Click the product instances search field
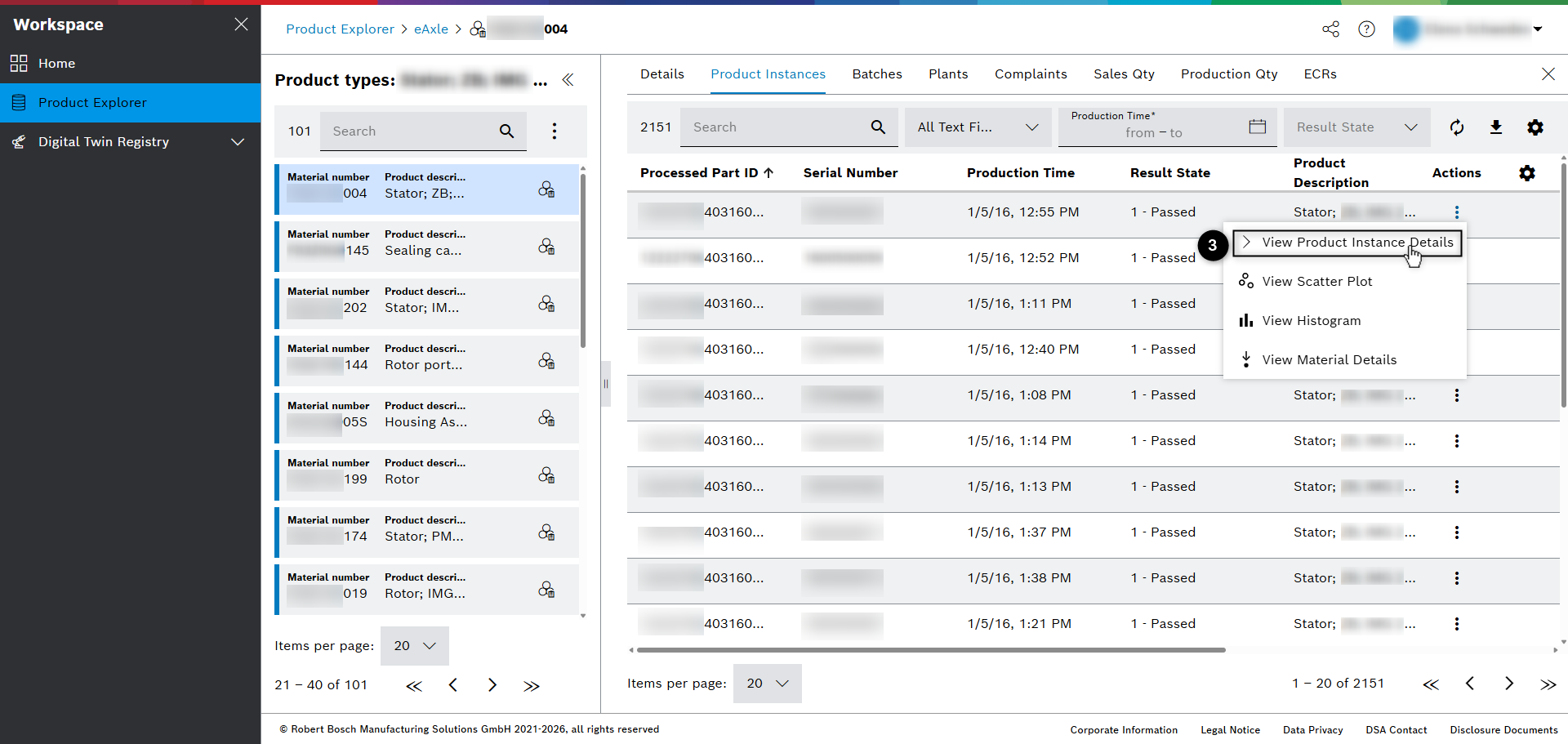 coord(789,127)
